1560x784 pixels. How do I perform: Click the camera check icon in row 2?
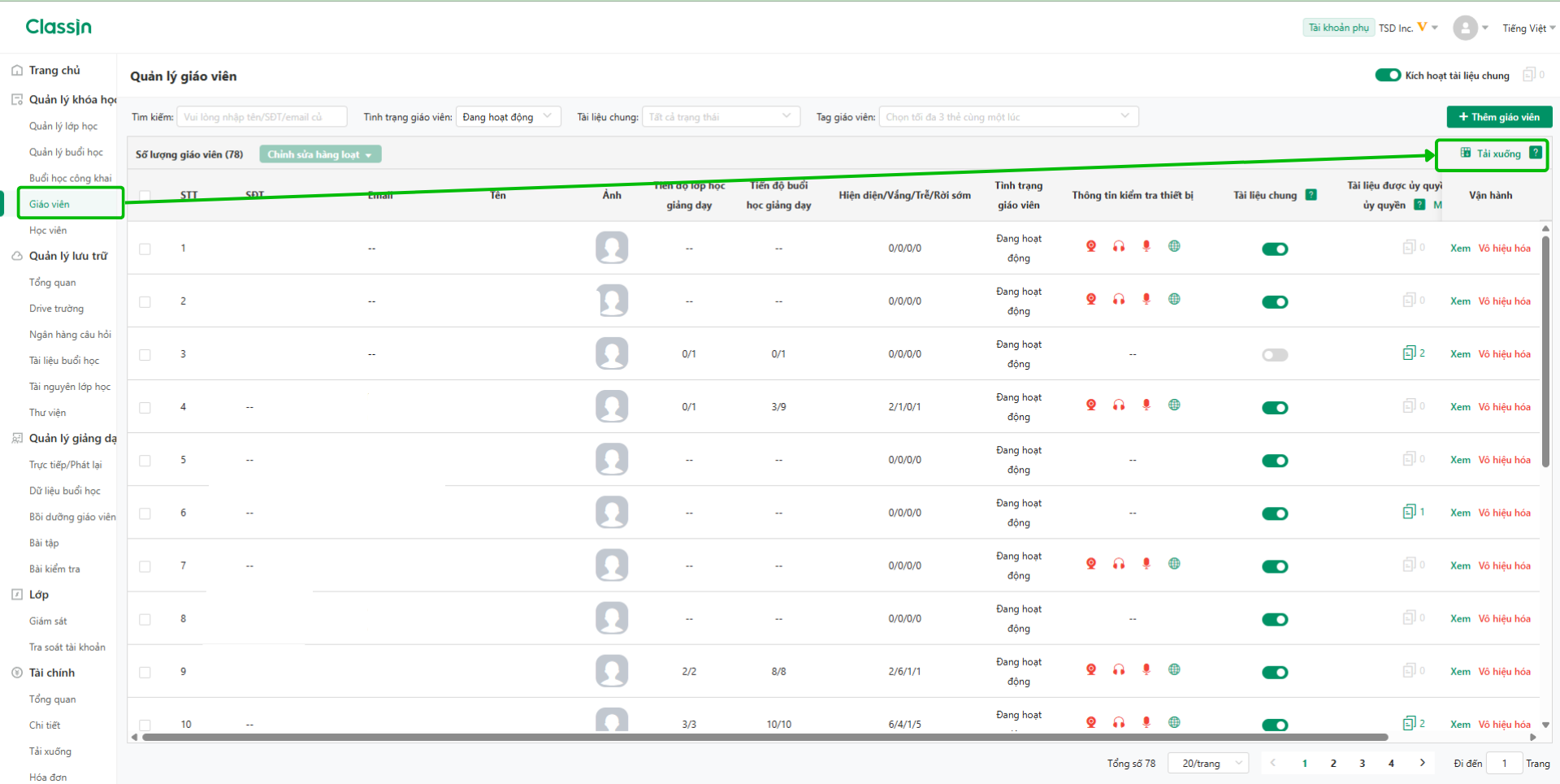point(1091,299)
